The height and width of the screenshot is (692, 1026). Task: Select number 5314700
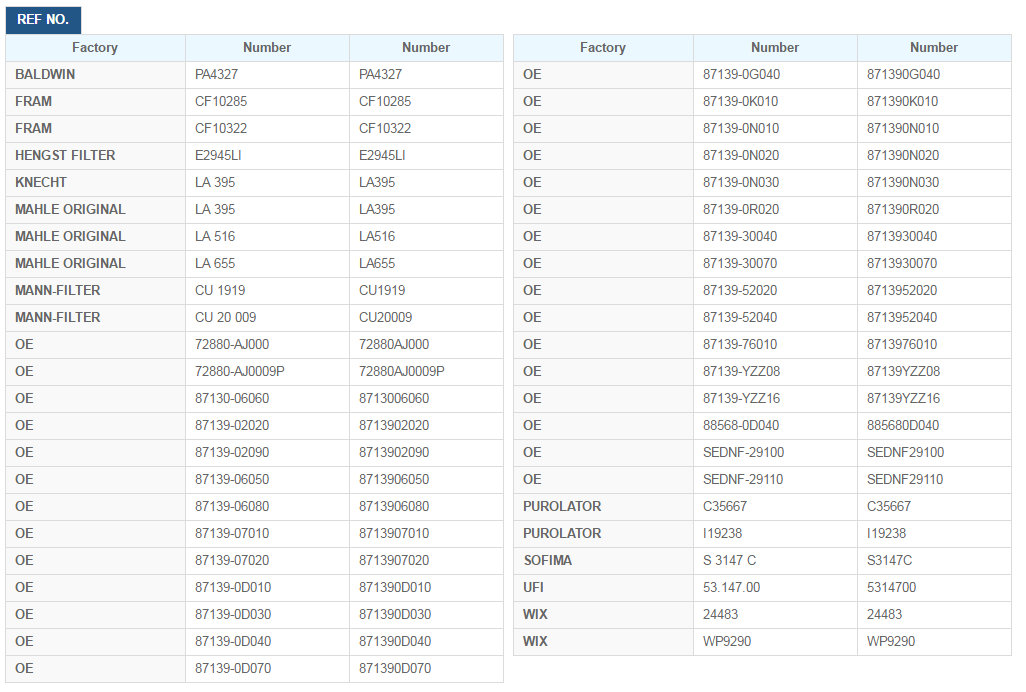click(892, 587)
